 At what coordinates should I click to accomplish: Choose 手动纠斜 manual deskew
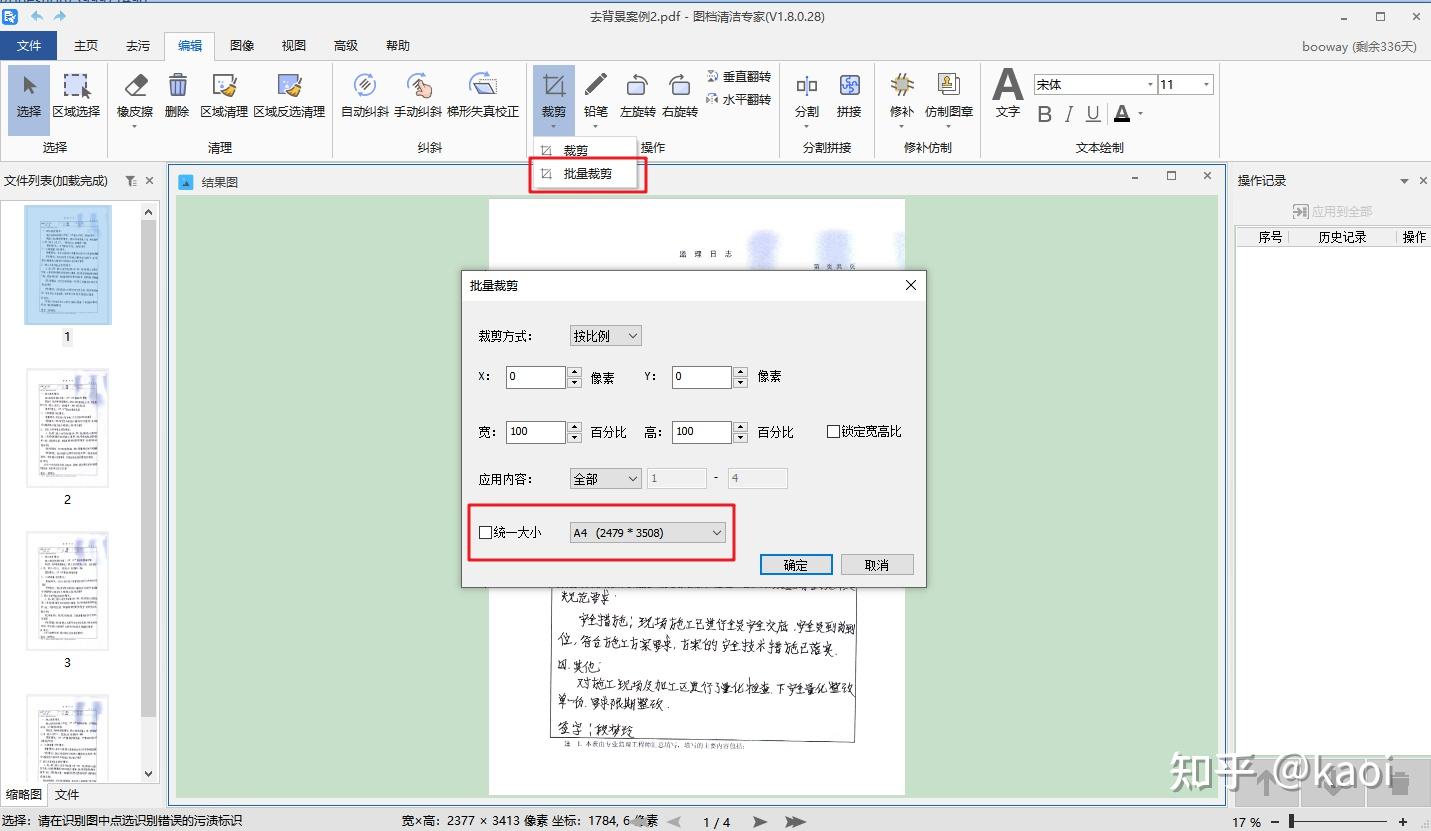(x=418, y=97)
